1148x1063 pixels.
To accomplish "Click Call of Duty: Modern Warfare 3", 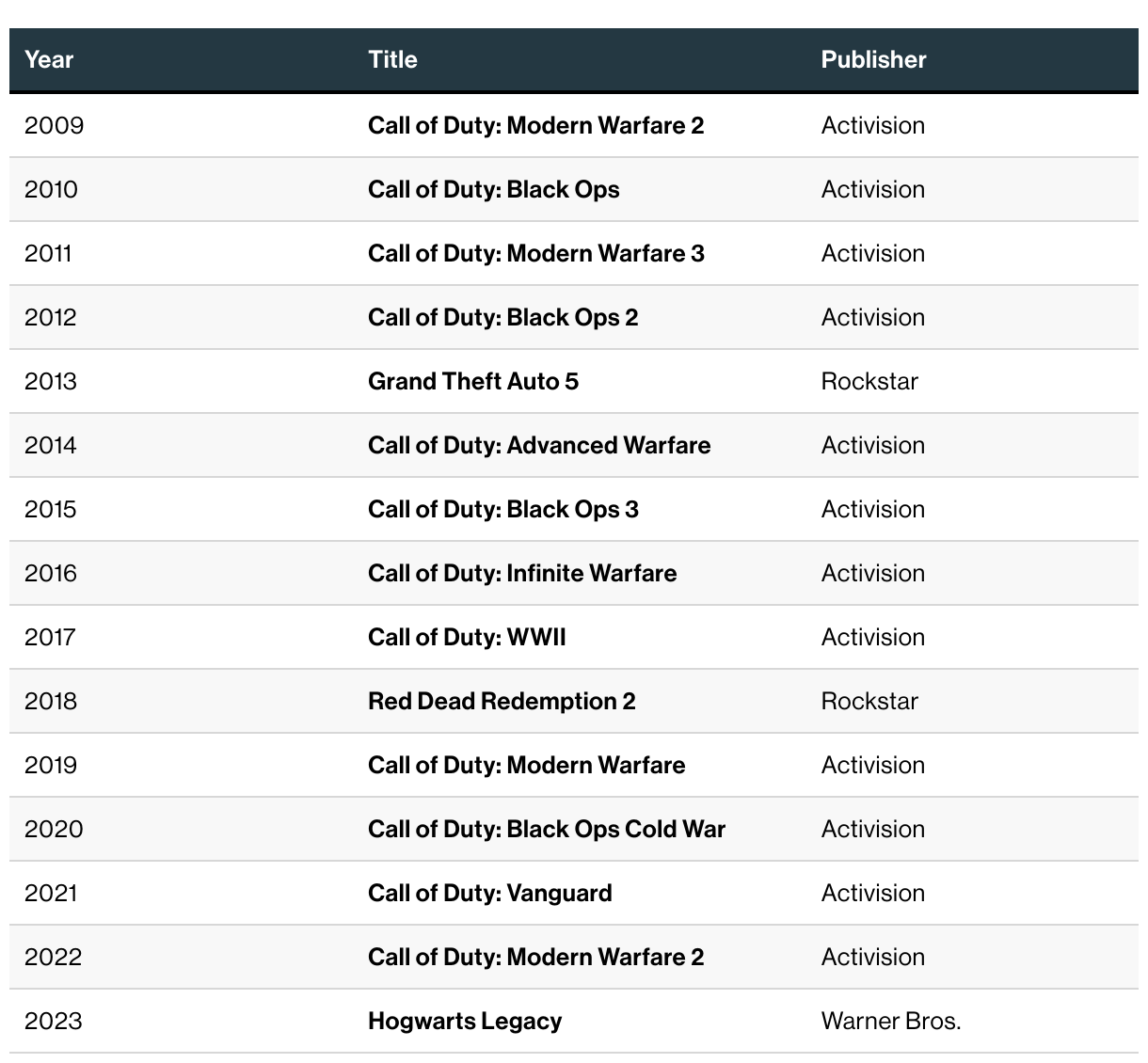I will click(x=535, y=253).
